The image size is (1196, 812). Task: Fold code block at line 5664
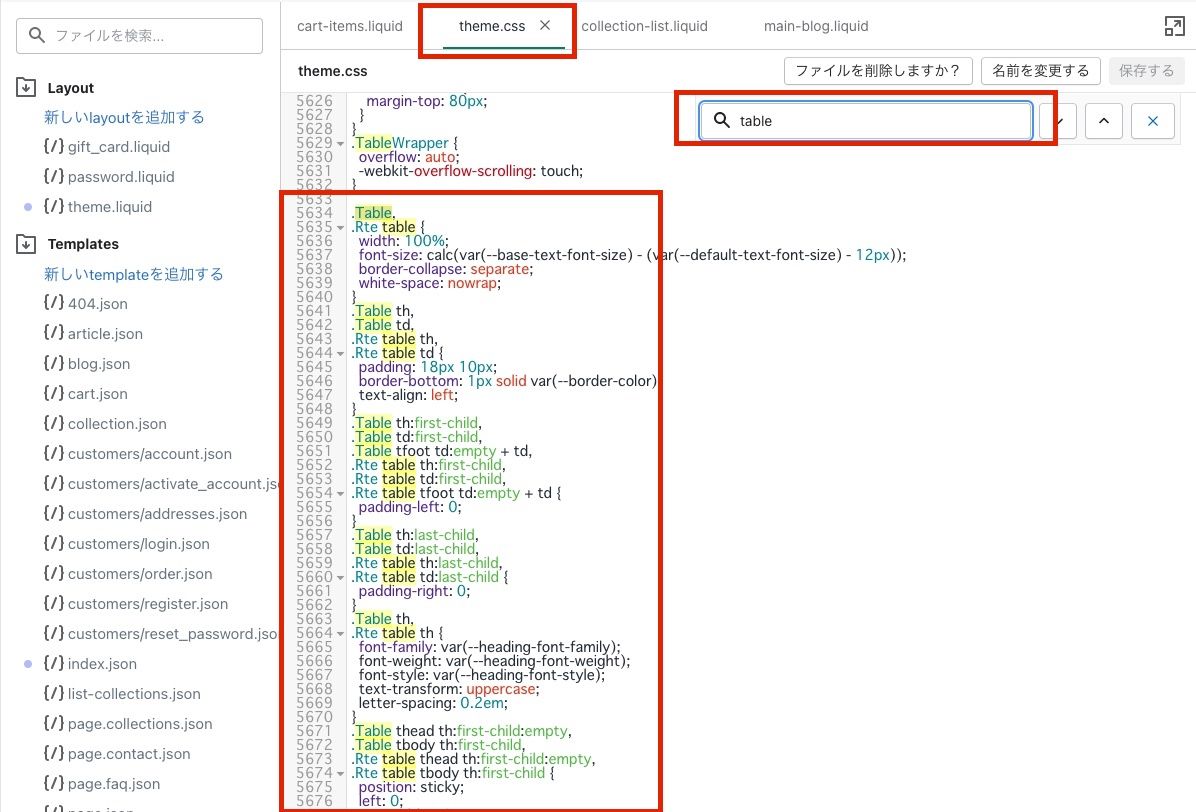(x=340, y=633)
